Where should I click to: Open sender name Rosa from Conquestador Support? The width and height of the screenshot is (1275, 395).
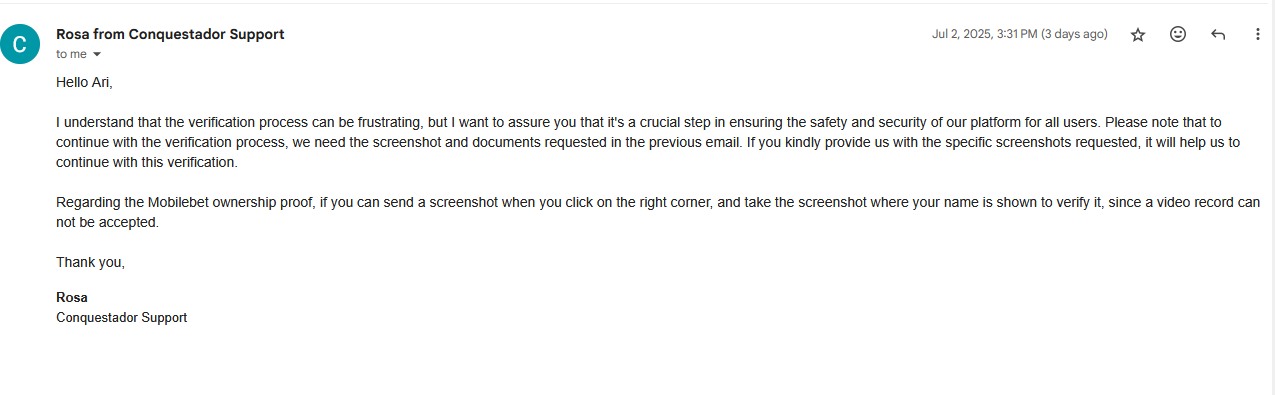(170, 34)
